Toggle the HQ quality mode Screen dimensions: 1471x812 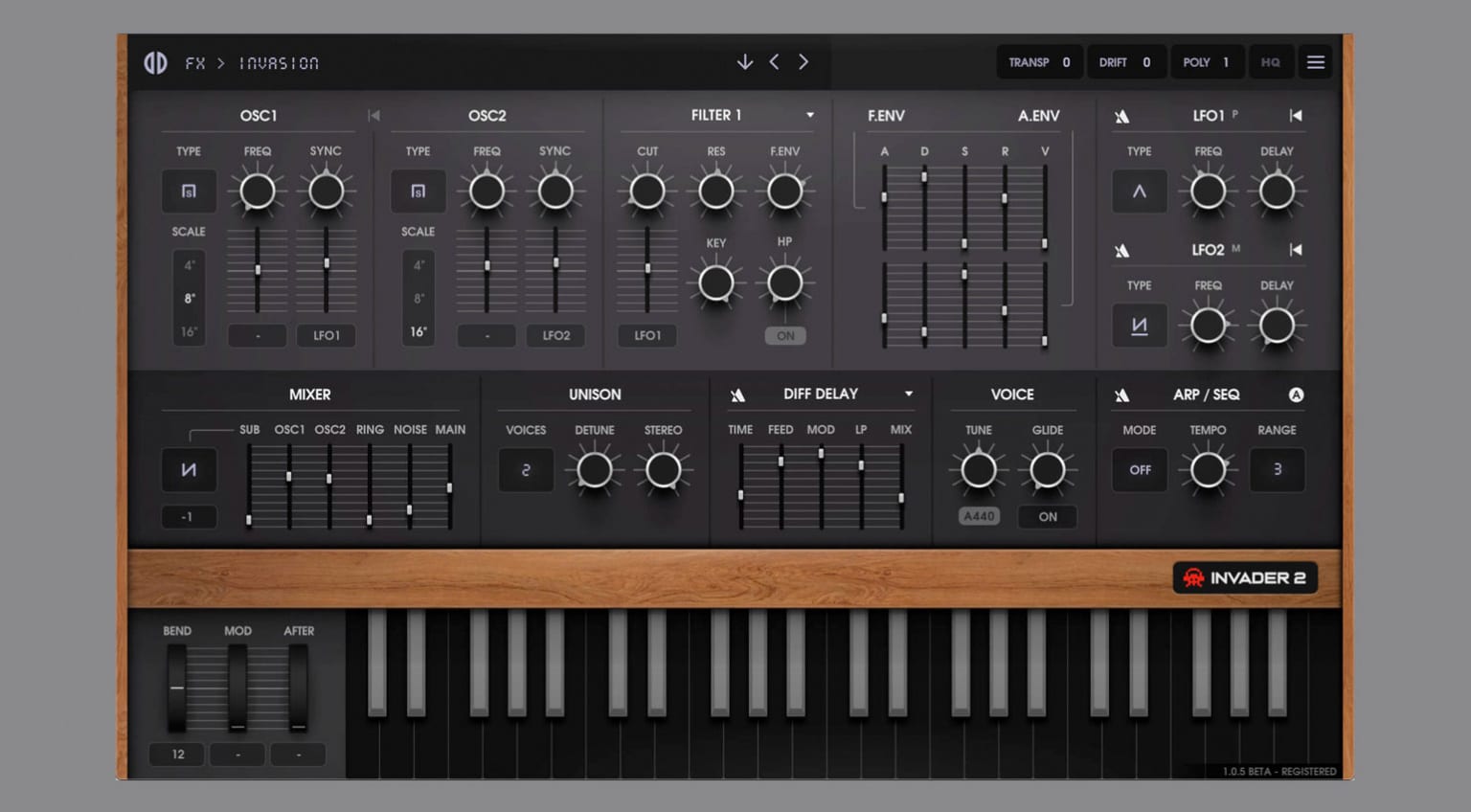[1270, 62]
